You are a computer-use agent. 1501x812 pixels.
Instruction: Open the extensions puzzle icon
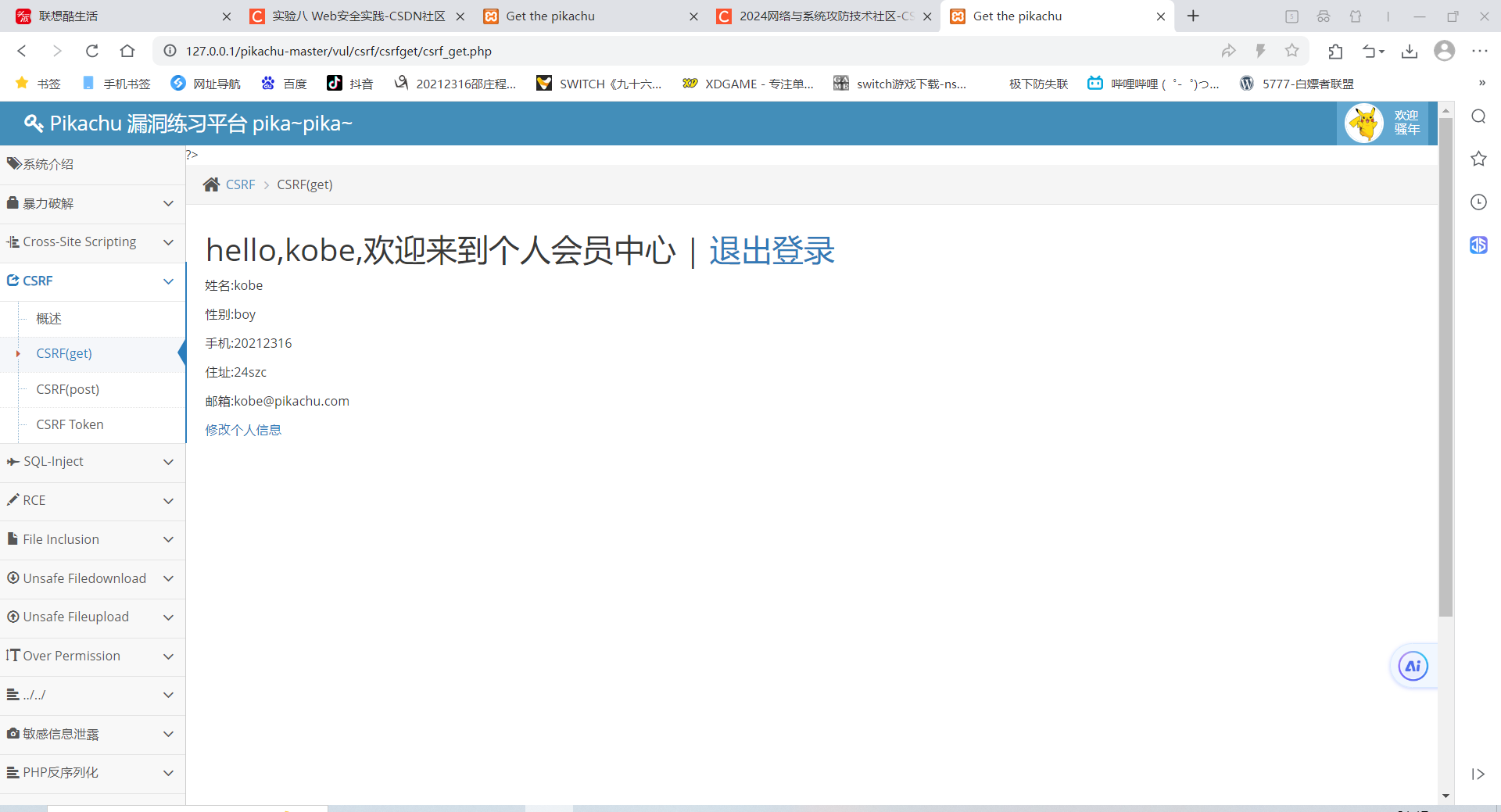1335,51
